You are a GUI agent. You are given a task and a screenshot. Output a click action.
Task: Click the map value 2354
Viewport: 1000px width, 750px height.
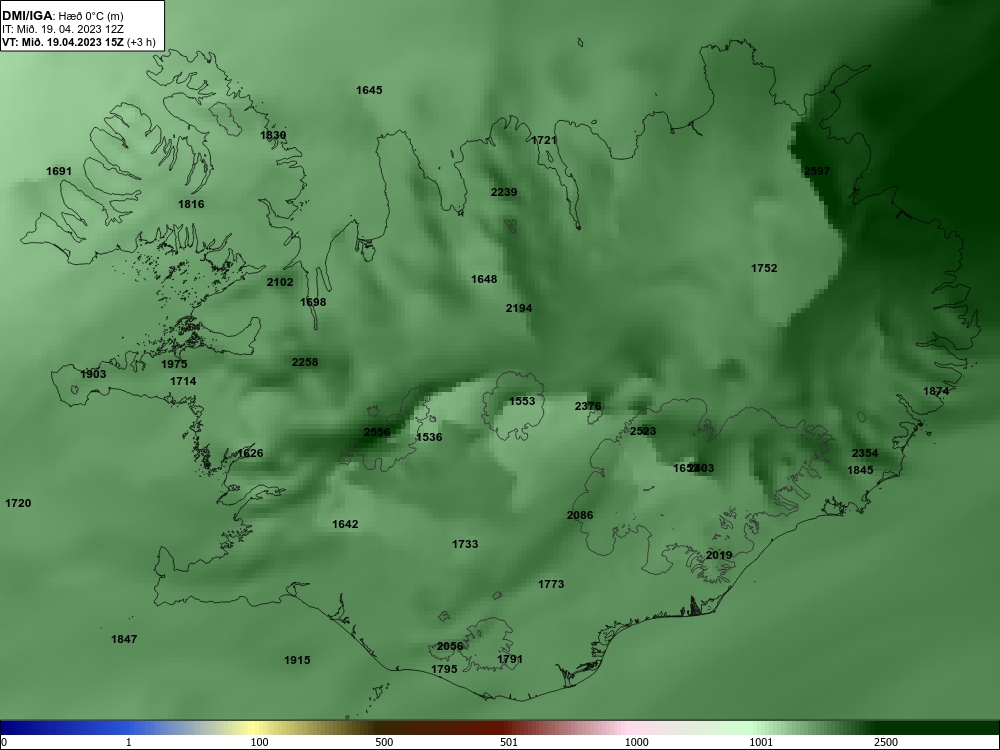tap(865, 453)
